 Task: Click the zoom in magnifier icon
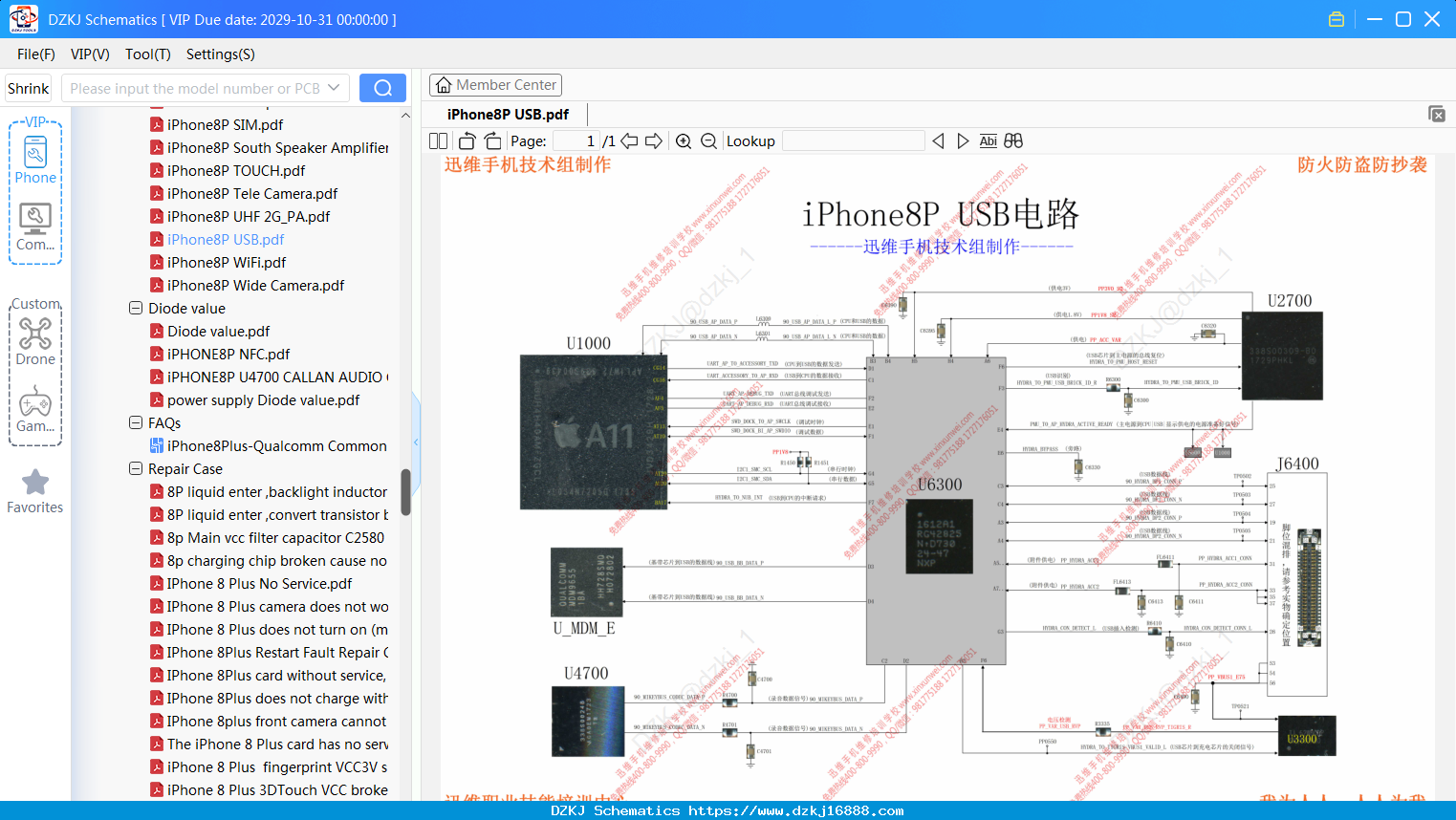pos(684,141)
